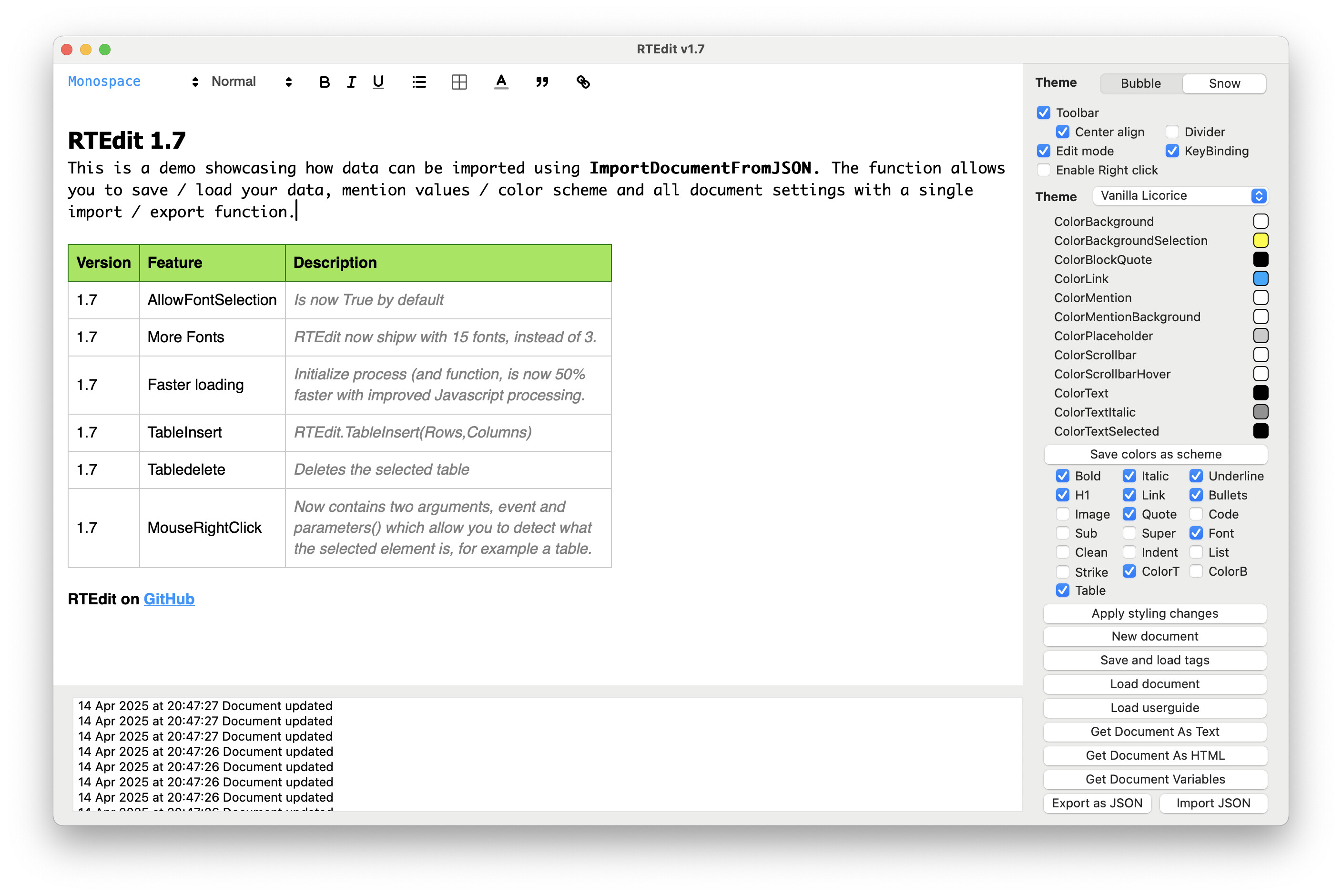The image size is (1342, 896).
Task: Click the Import JSON button
Action: click(1213, 804)
